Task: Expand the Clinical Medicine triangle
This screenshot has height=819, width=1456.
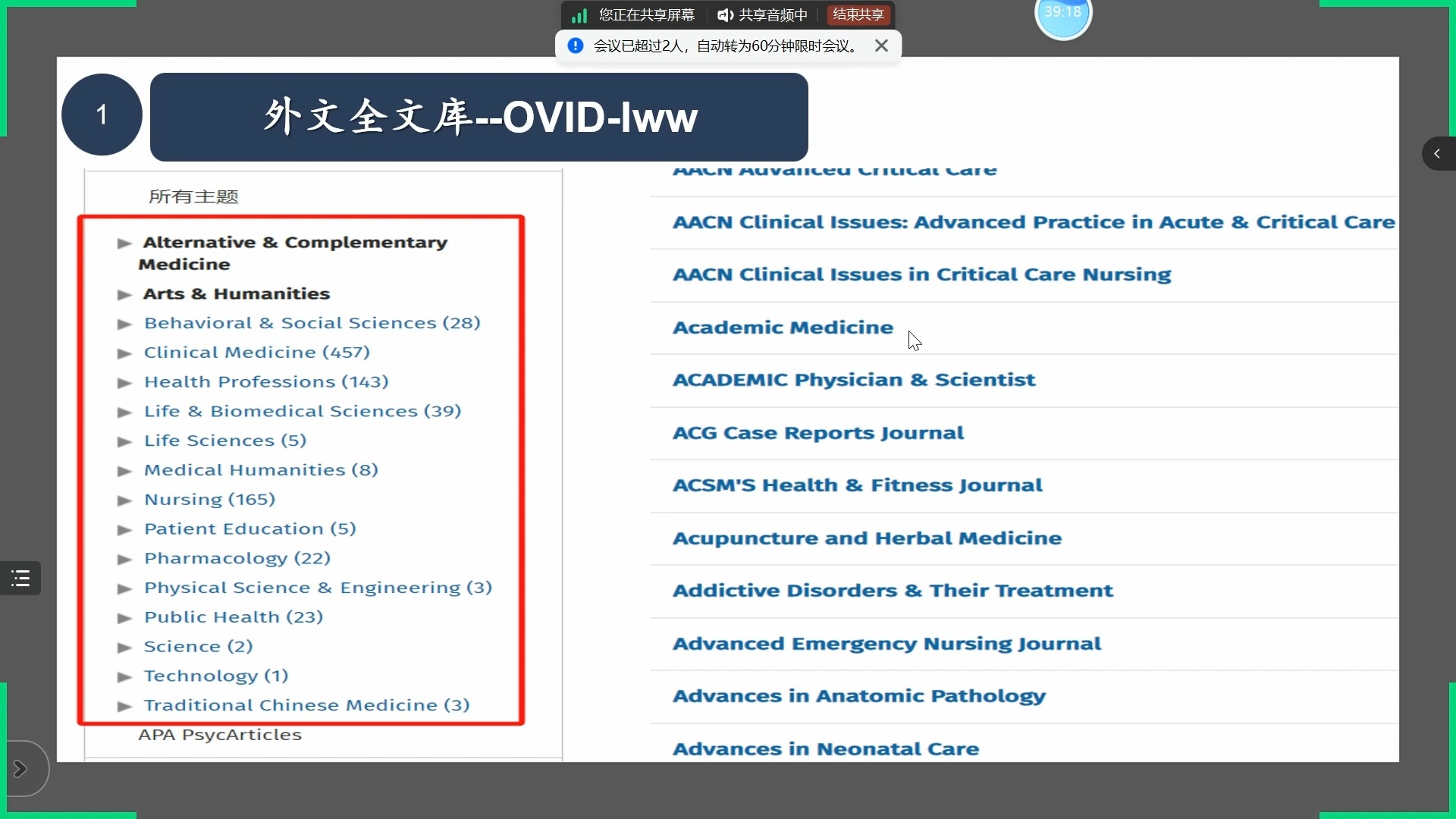Action: tap(124, 353)
